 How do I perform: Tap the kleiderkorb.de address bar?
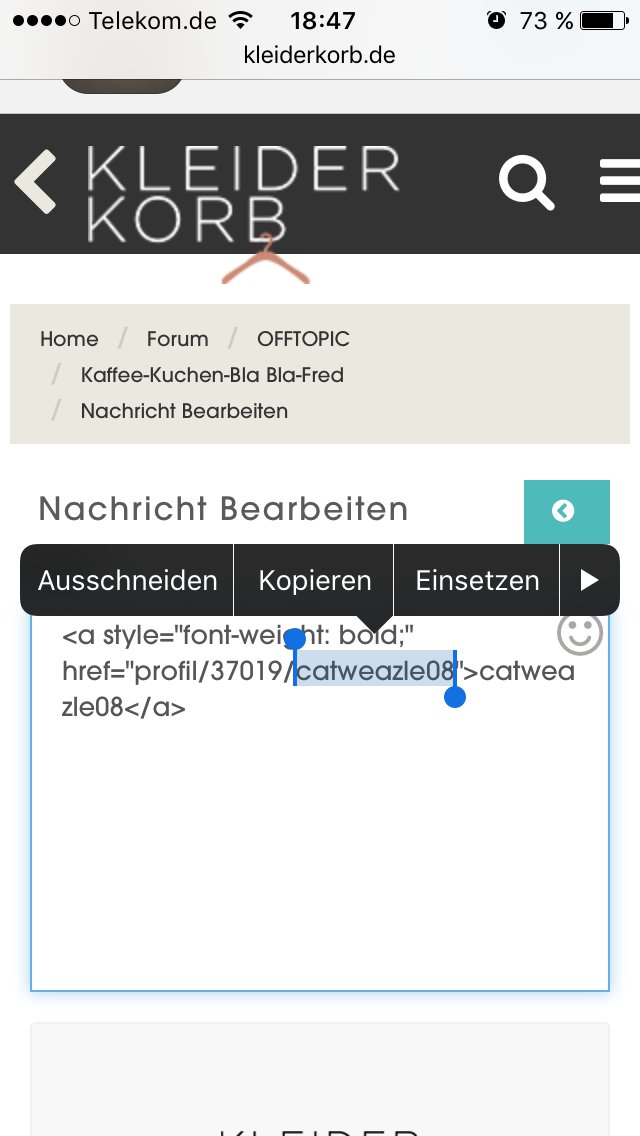320,55
